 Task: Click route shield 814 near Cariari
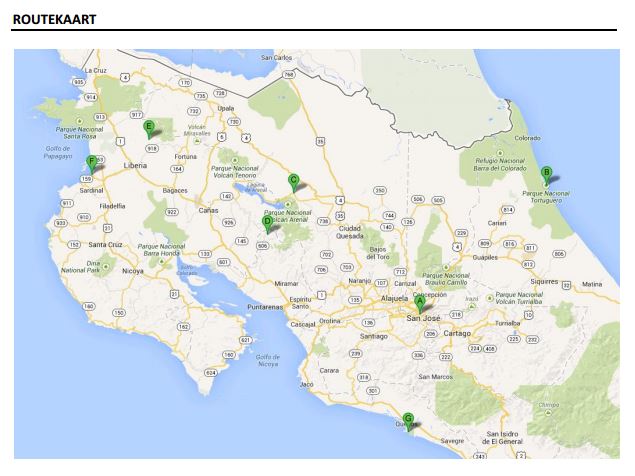[508, 209]
